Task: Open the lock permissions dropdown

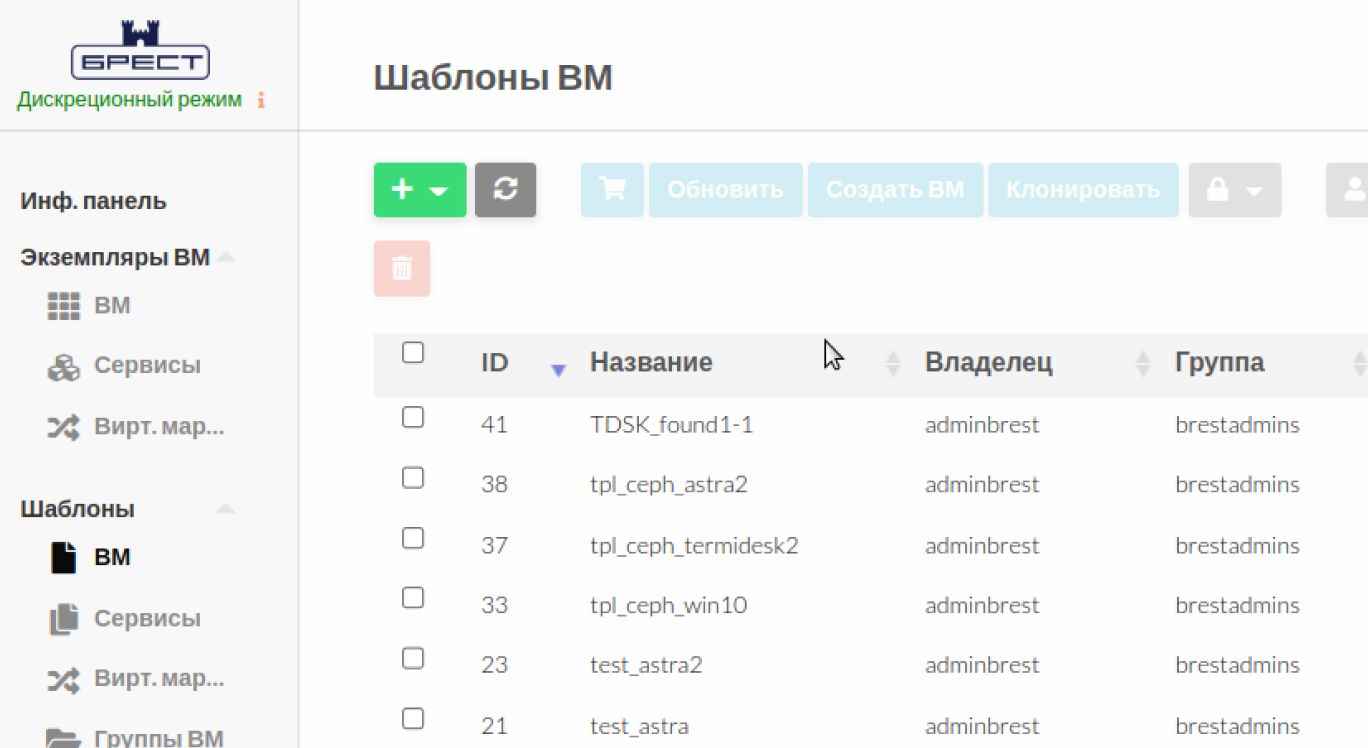Action: (1234, 190)
